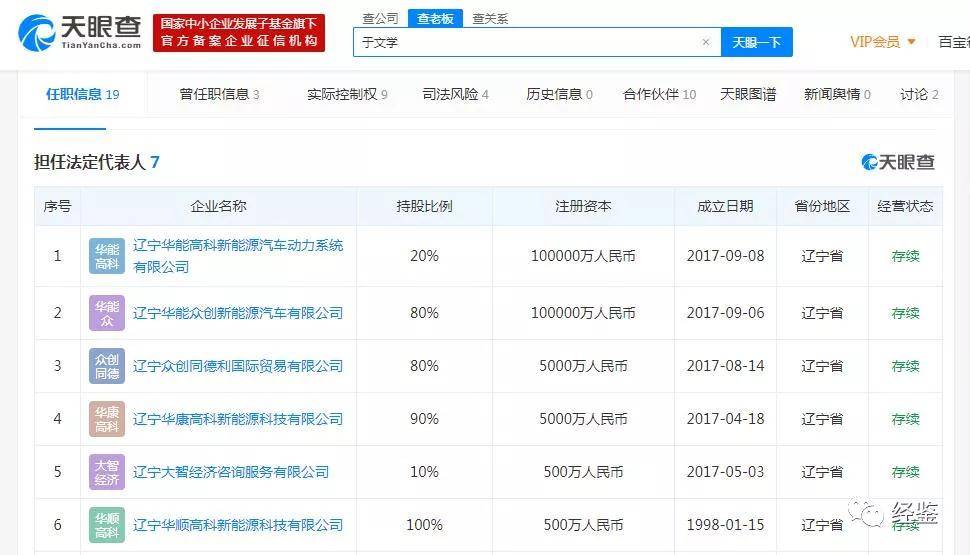Click the 众创同德 company logo badge
The width and height of the screenshot is (970, 555).
107,366
